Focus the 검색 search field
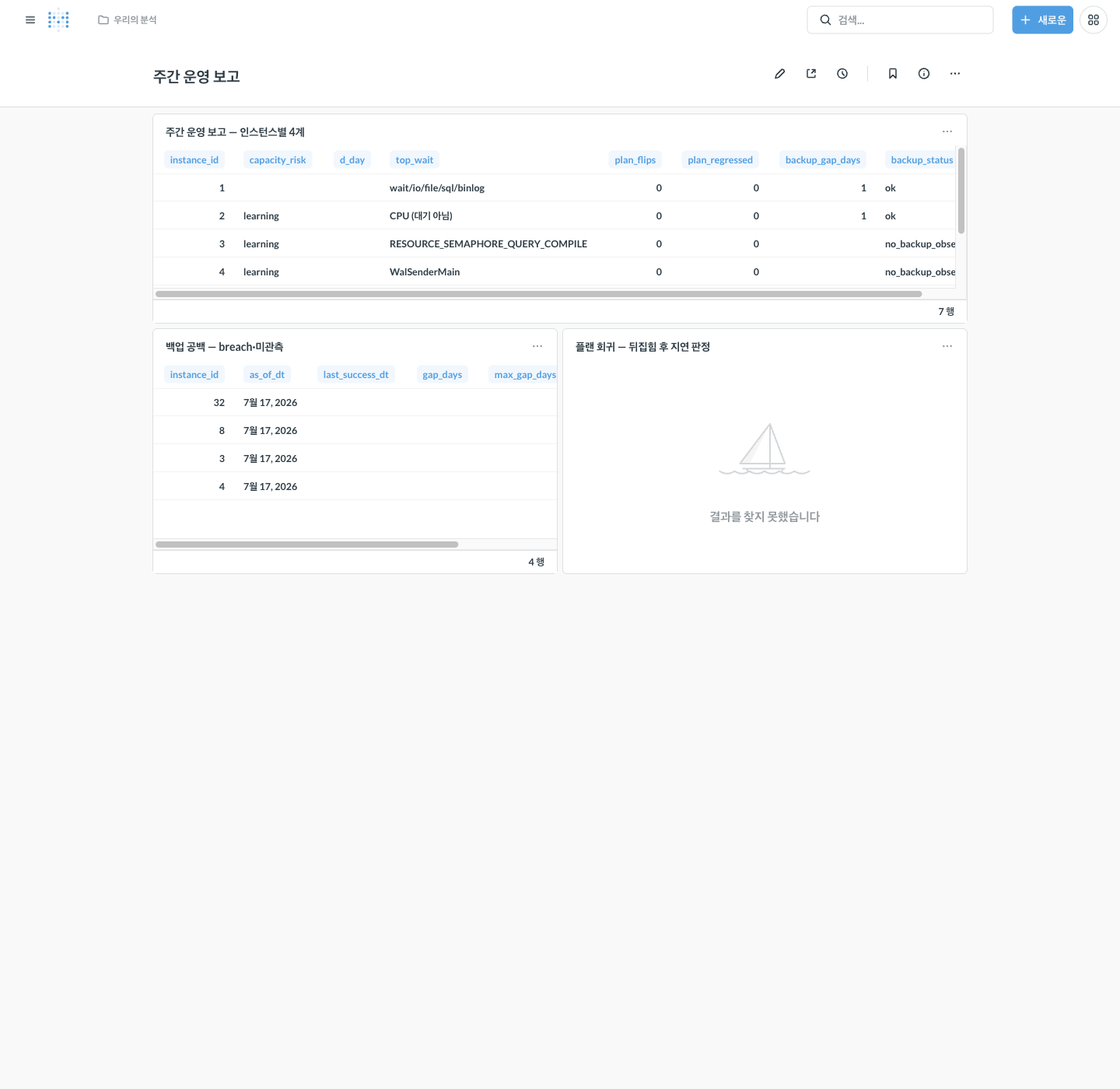This screenshot has width=1120, height=1089. tap(900, 20)
